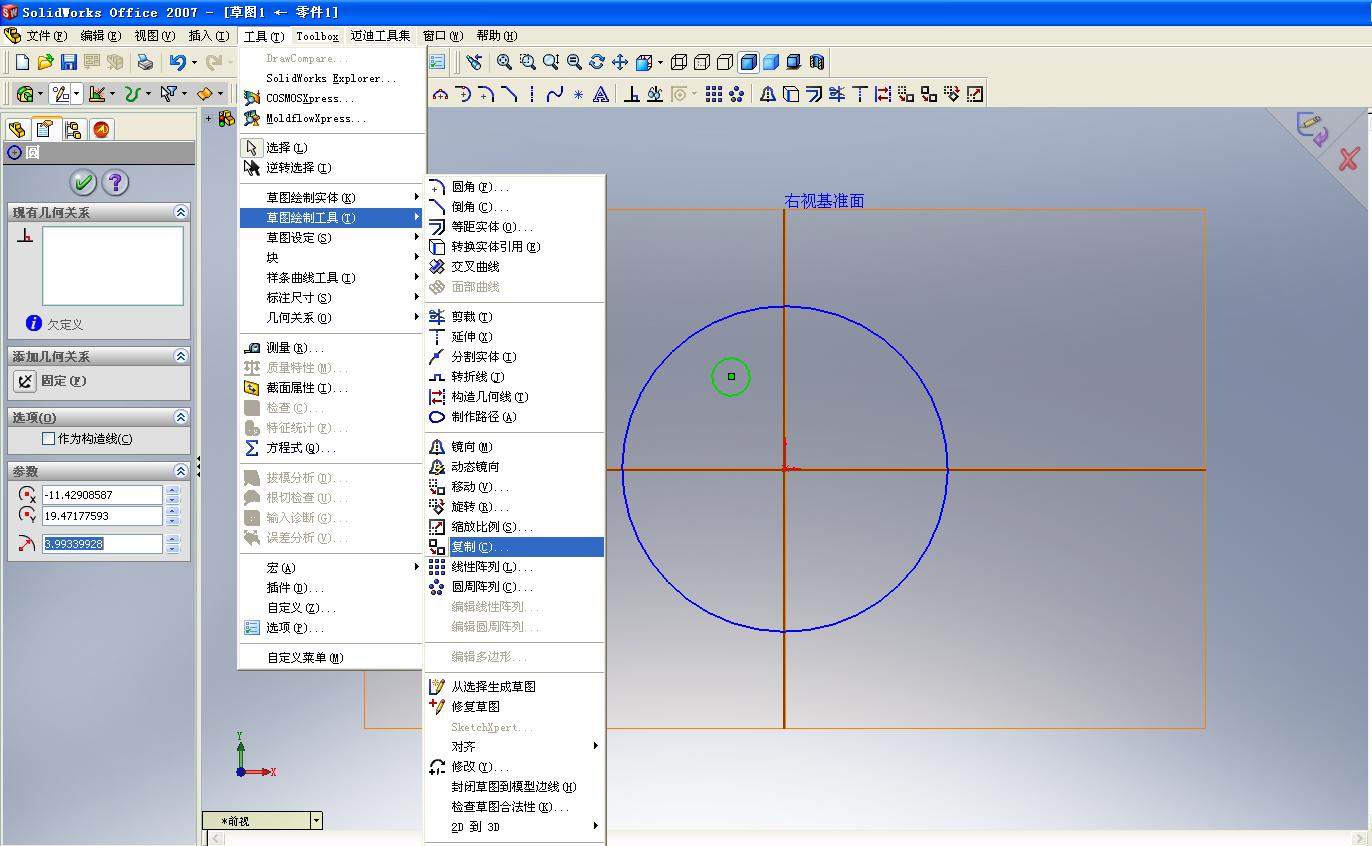Open the 视图 menu
Screen dimensions: 1372x846
click(154, 36)
